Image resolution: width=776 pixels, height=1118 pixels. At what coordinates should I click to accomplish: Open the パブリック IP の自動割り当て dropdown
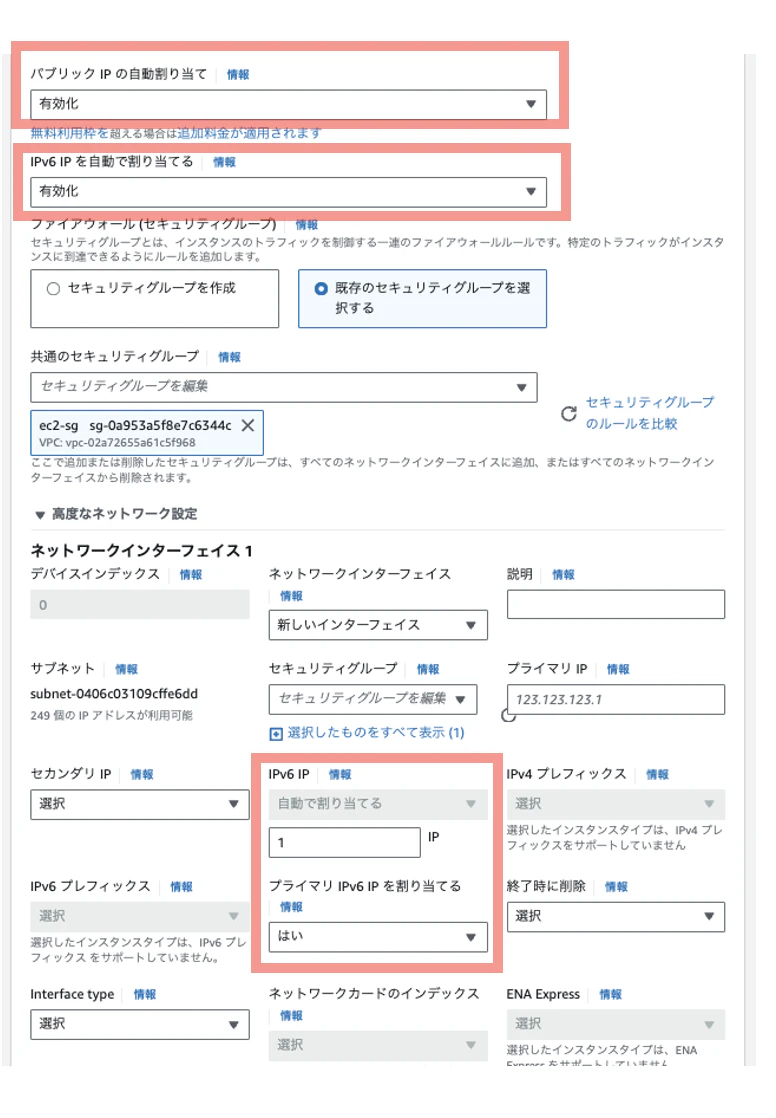(x=288, y=104)
